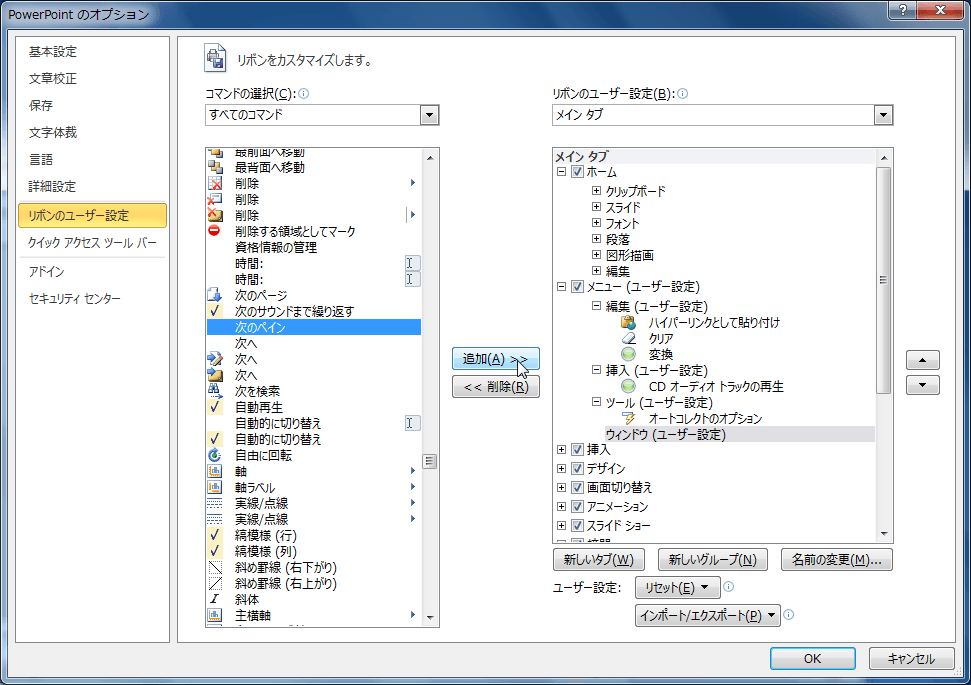Screen dimensions: 971x685
Task: Open the メイン タブ dropdown
Action: click(x=882, y=115)
